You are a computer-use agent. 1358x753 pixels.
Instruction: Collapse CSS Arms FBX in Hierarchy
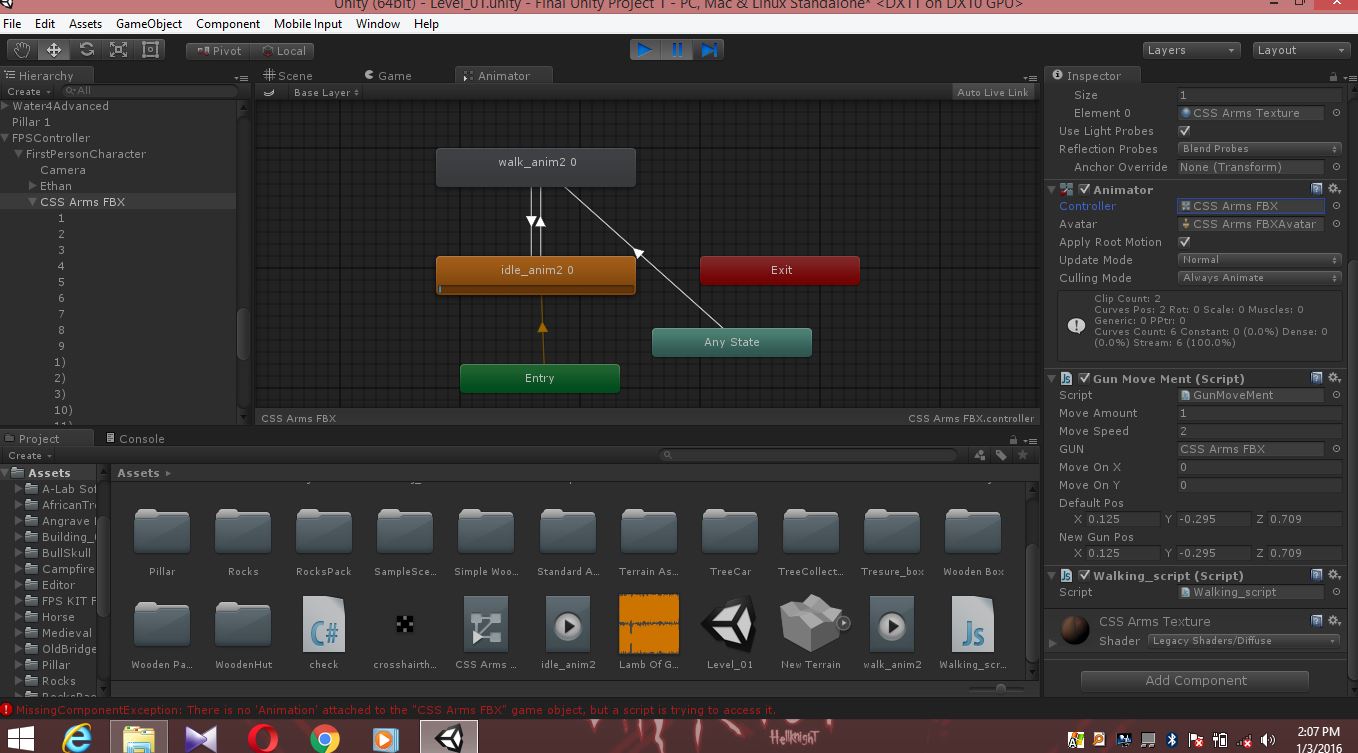click(33, 202)
